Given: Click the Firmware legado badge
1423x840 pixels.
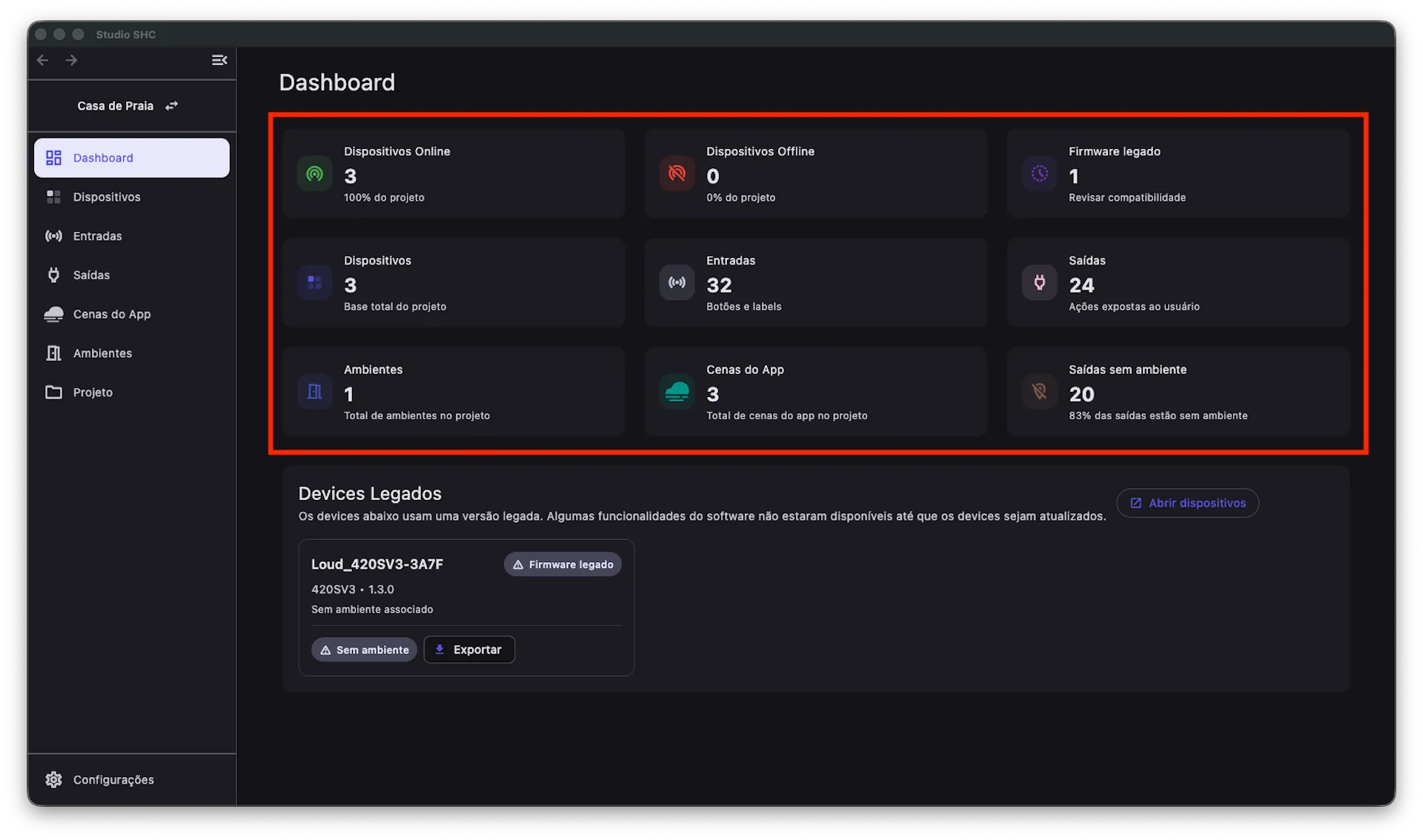Looking at the screenshot, I should click(x=563, y=564).
